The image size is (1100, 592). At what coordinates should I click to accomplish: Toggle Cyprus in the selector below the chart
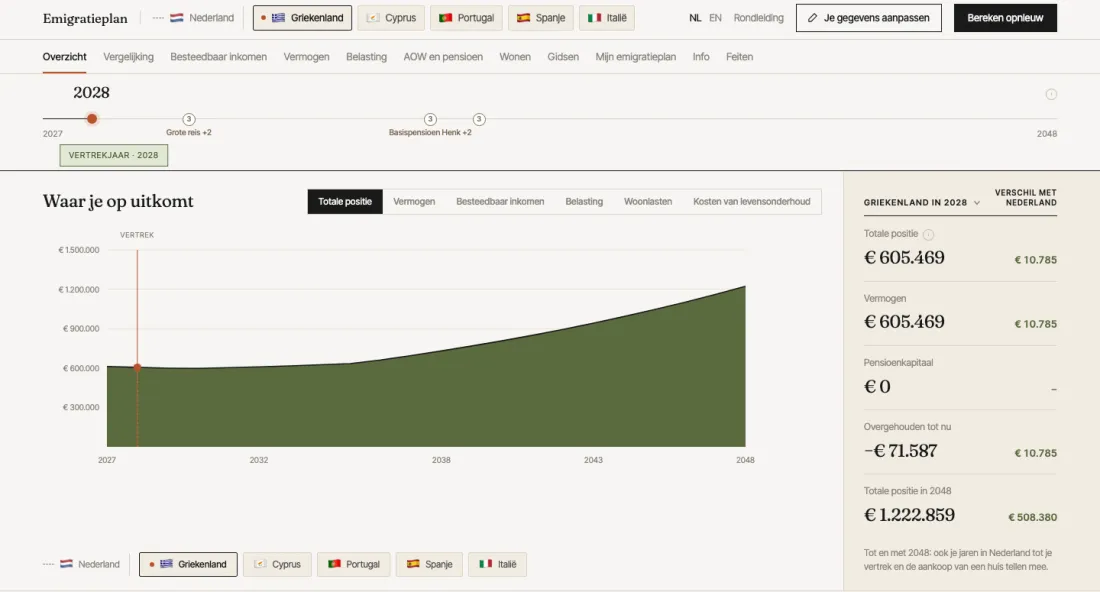277,564
